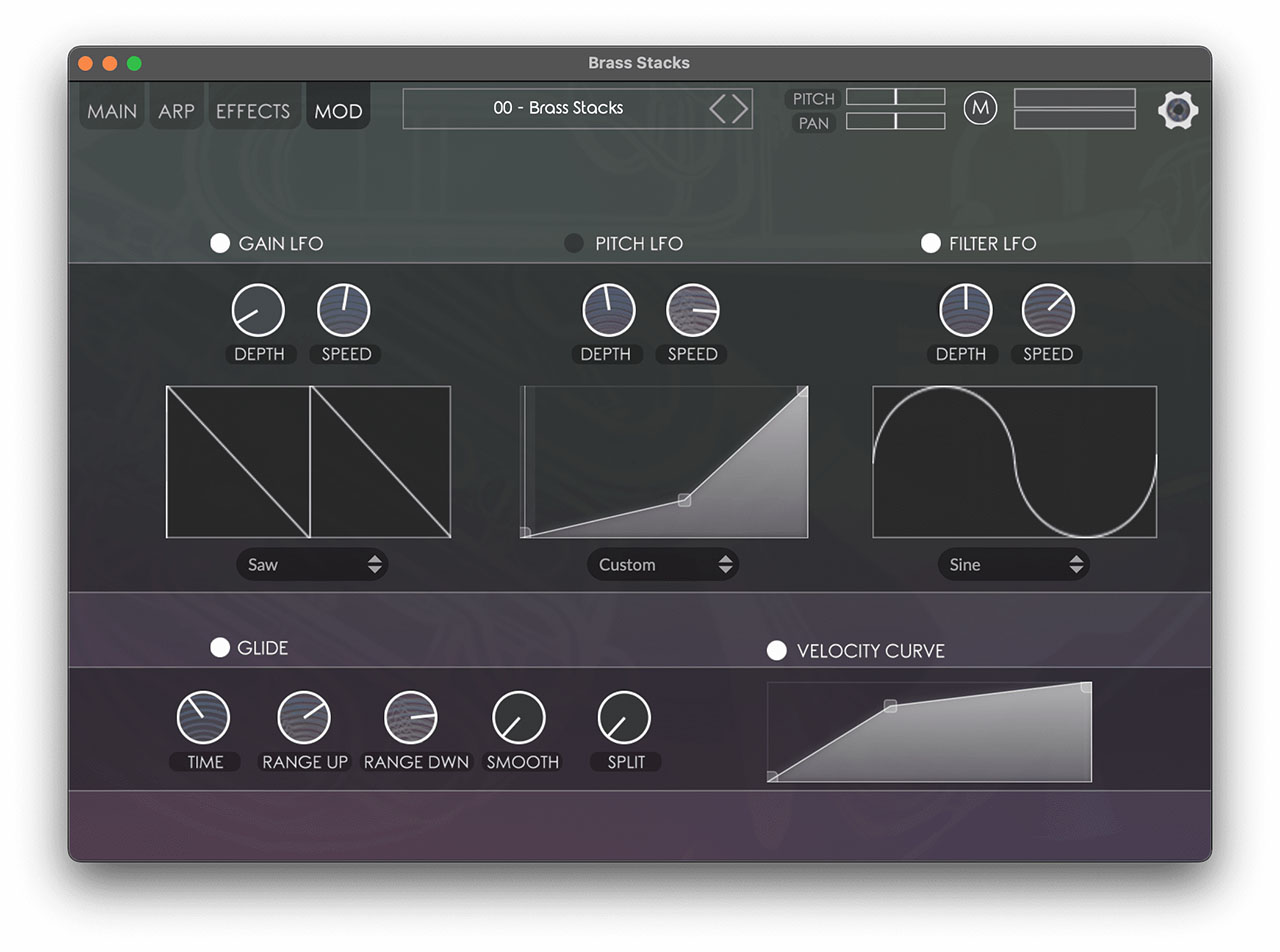The height and width of the screenshot is (952, 1280).
Task: Click the Glide Split knob
Action: 624,718
